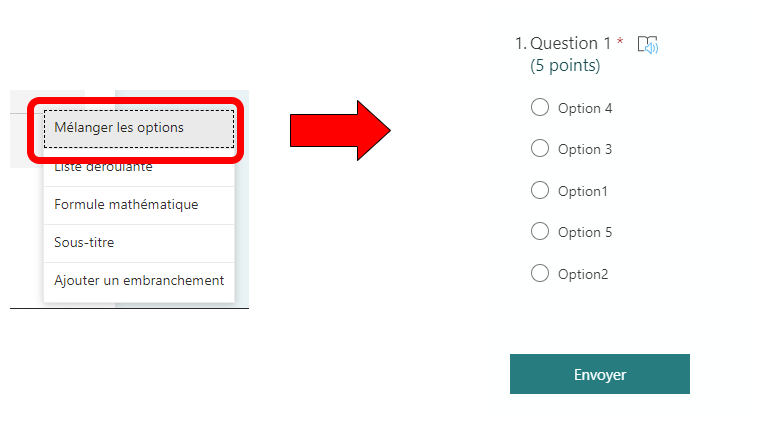Click the 'Option 4' label text

point(585,108)
